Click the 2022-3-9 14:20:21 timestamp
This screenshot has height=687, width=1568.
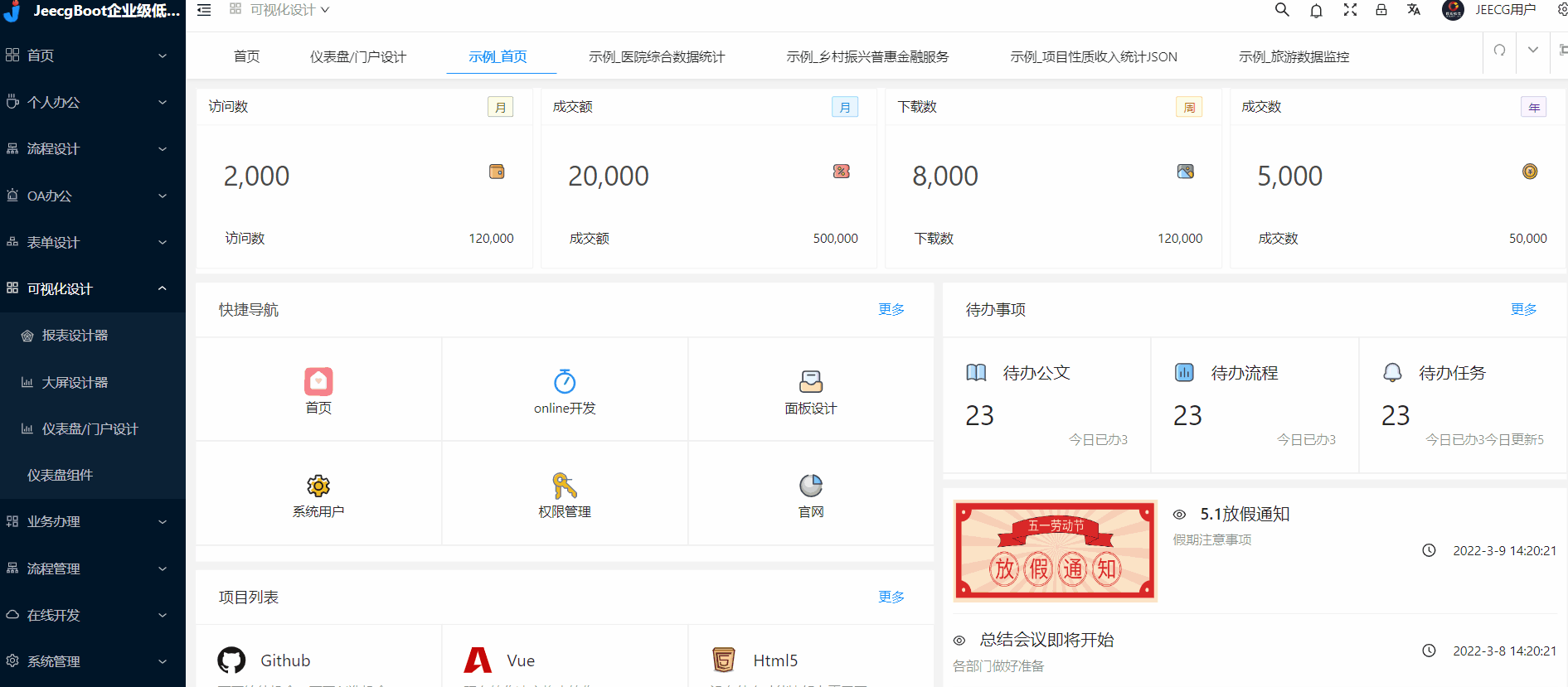pyautogui.click(x=1504, y=550)
